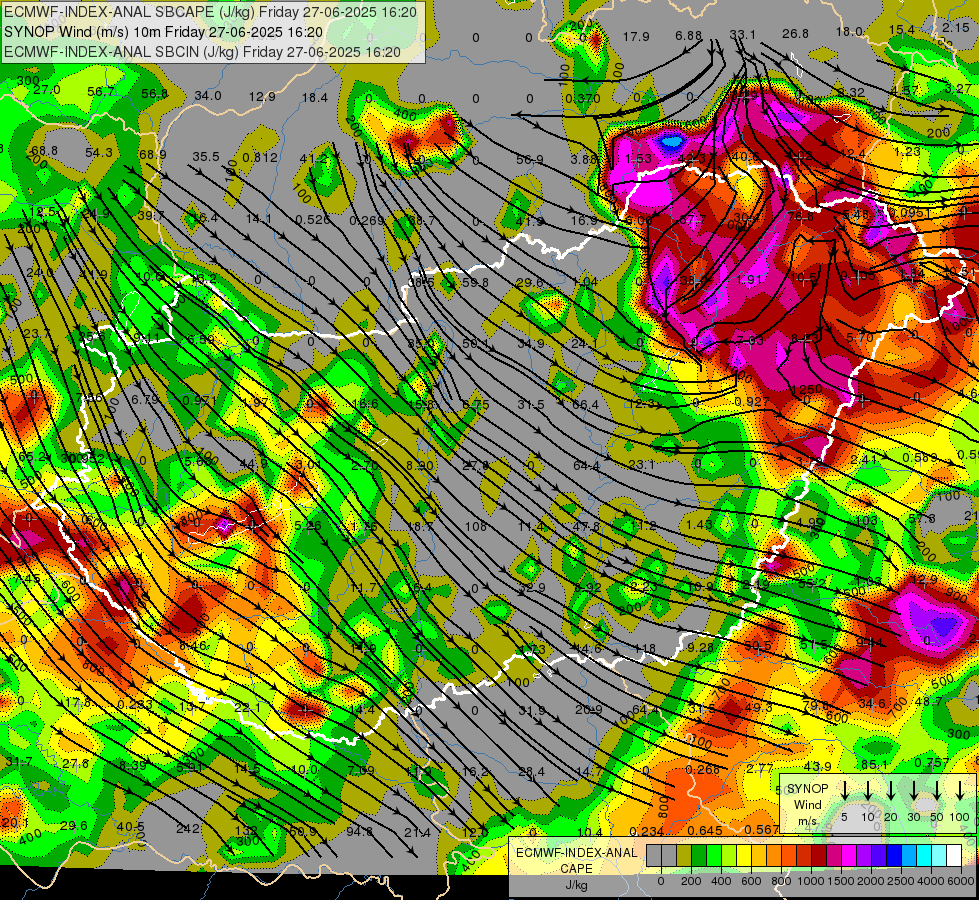This screenshot has height=900, width=979.
Task: Click the map value 108
Action: (x=475, y=527)
